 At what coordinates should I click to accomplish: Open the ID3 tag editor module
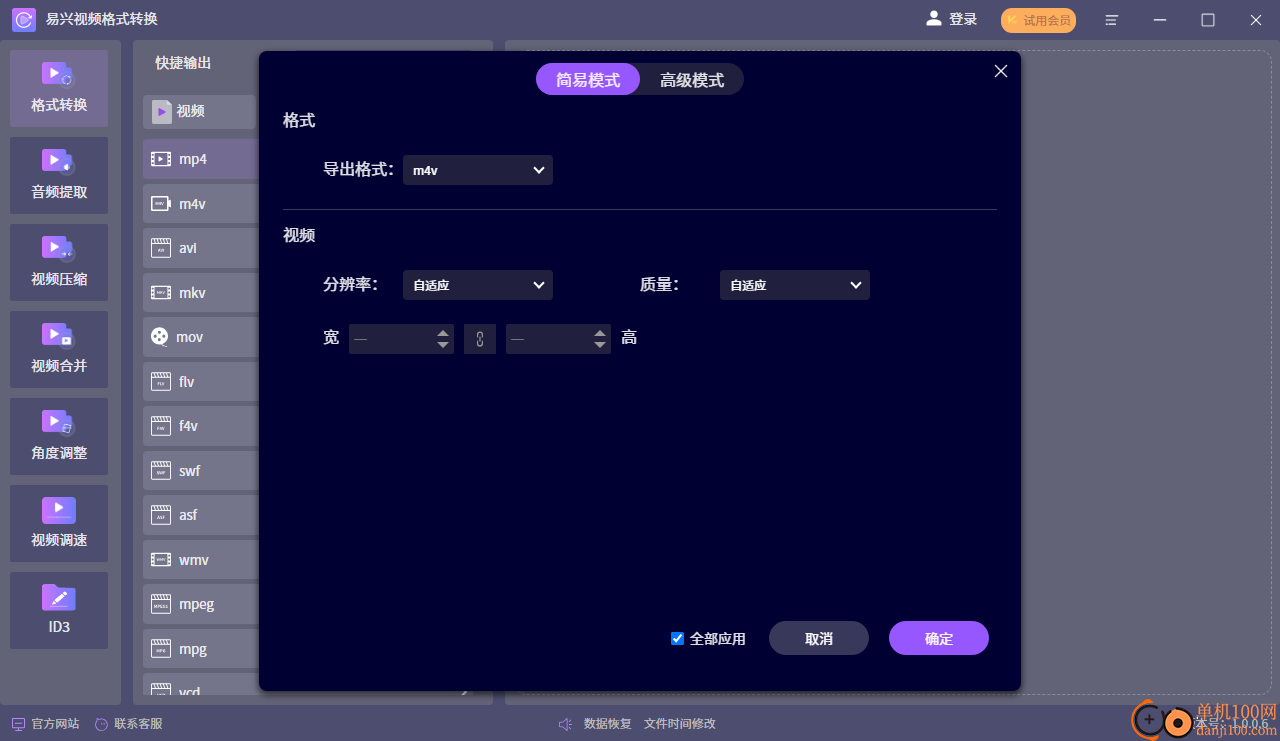pos(59,610)
